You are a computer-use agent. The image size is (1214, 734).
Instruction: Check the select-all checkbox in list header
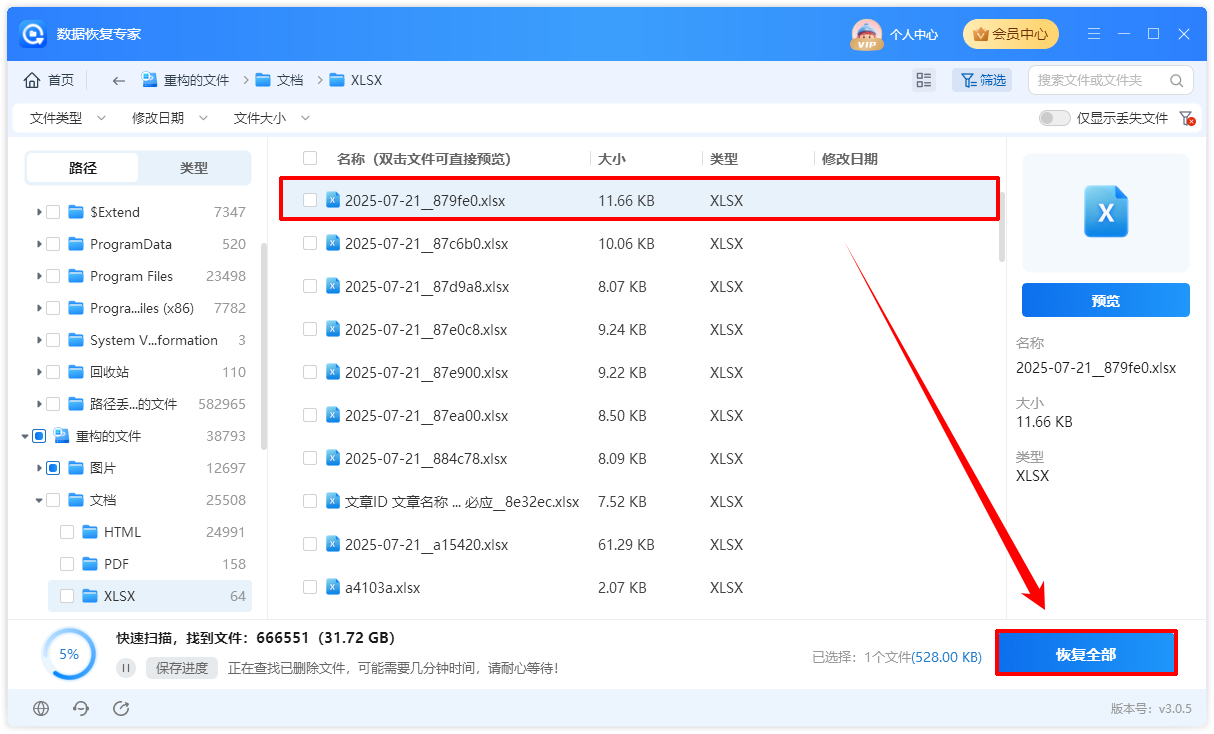[x=310, y=158]
